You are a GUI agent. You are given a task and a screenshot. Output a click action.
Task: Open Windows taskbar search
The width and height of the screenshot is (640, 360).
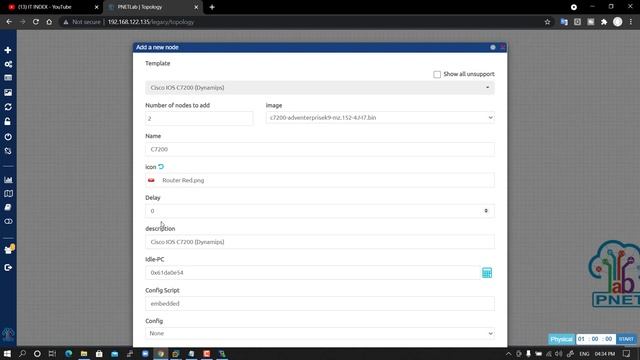point(22,353)
